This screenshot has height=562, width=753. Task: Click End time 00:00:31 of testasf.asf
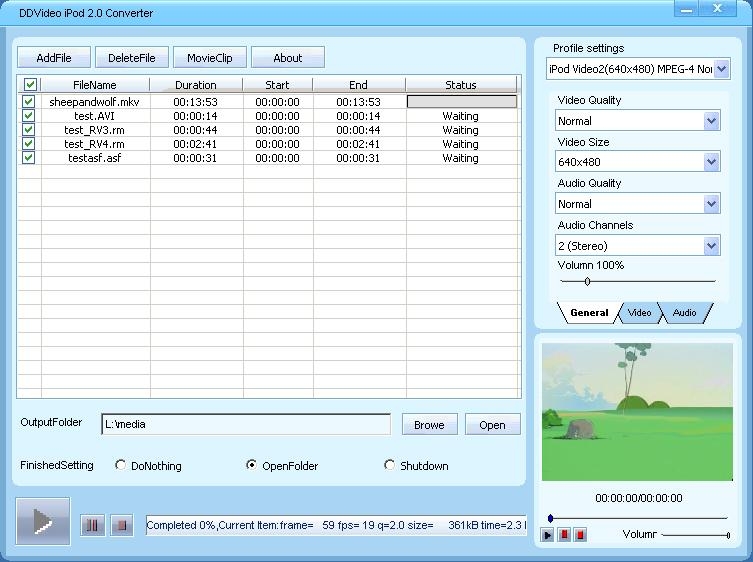[x=358, y=158]
